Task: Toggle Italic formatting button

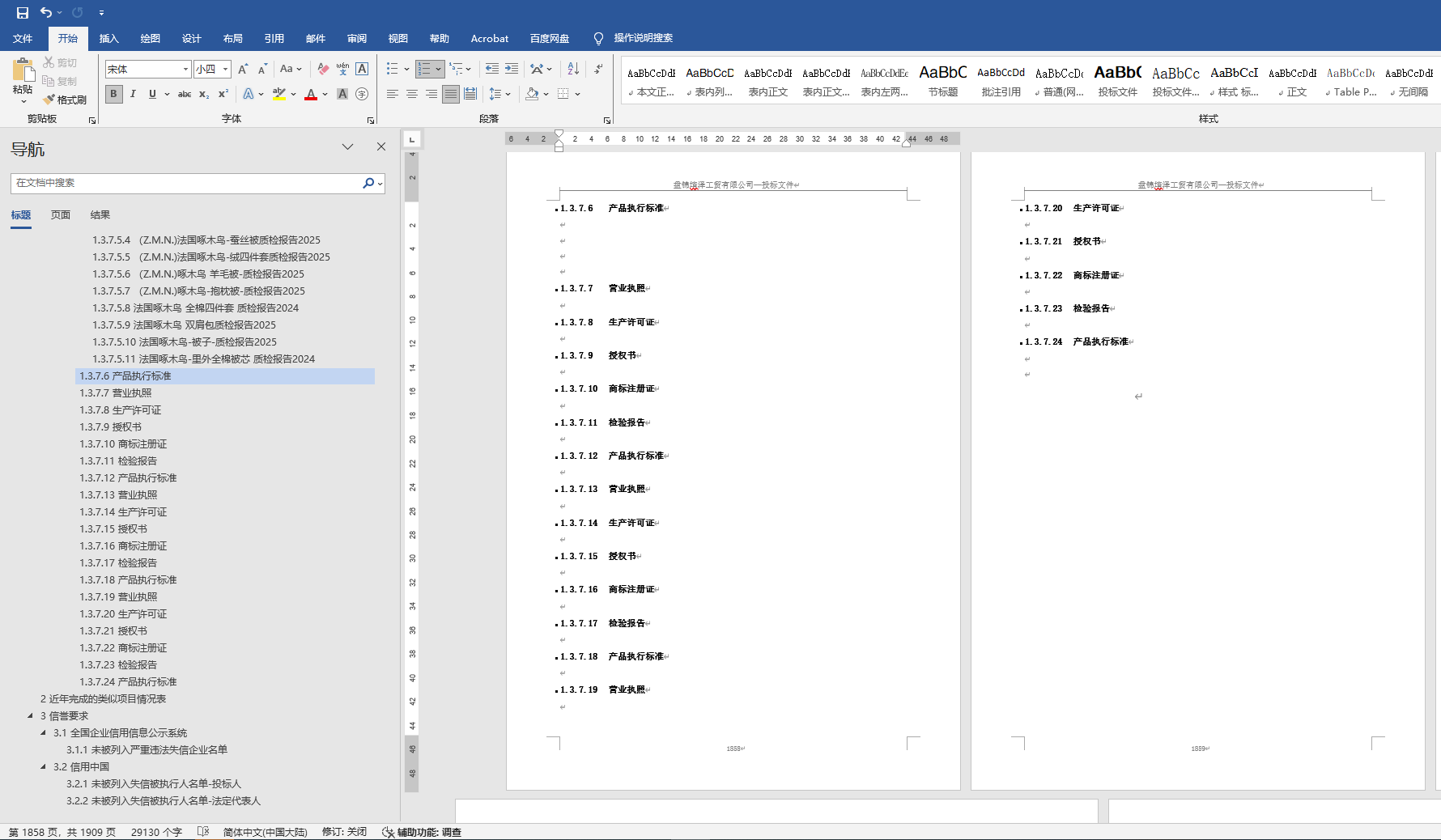Action: tap(133, 94)
